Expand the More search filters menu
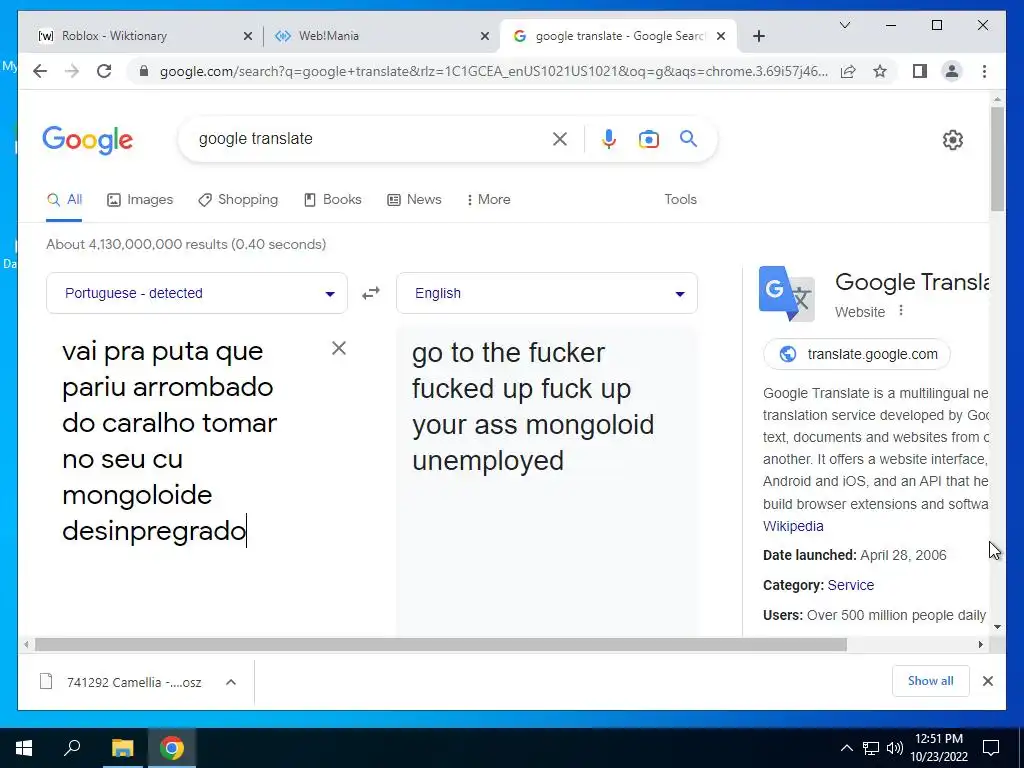Screen dimensions: 1024x768 (488, 199)
